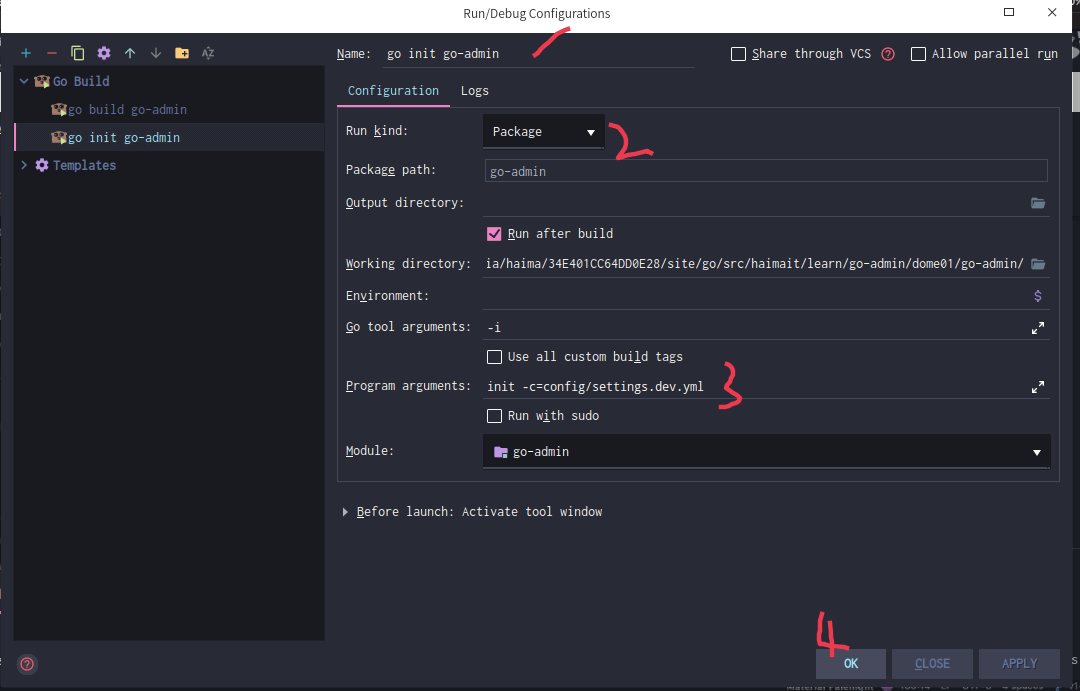Browse for the Working directory folder
This screenshot has width=1080, height=691.
coord(1037,264)
